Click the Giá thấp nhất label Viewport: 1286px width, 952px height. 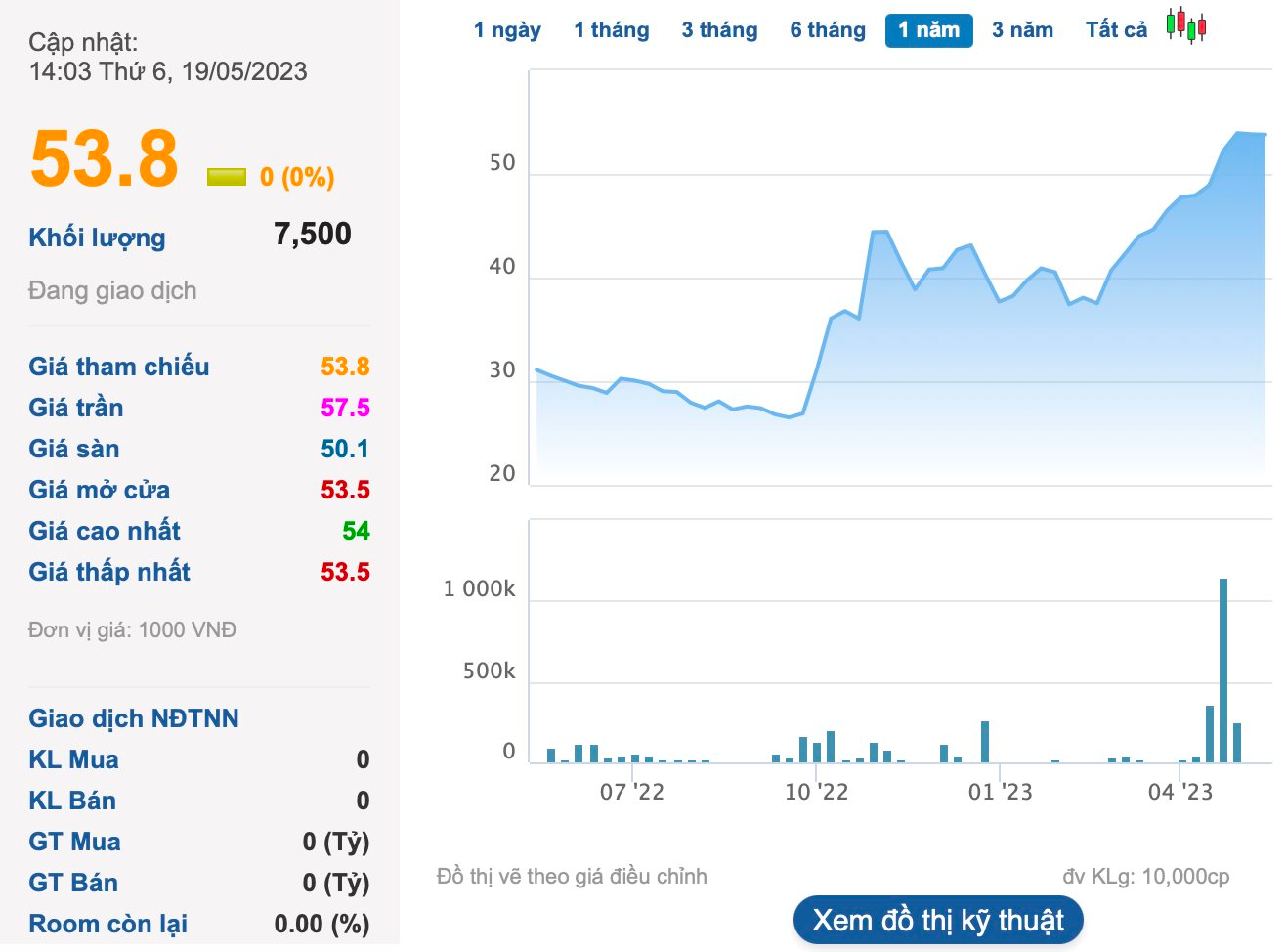(109, 572)
